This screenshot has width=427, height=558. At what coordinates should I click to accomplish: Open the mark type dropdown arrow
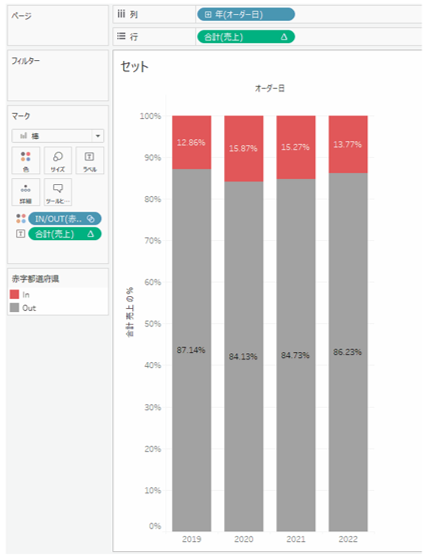point(98,136)
